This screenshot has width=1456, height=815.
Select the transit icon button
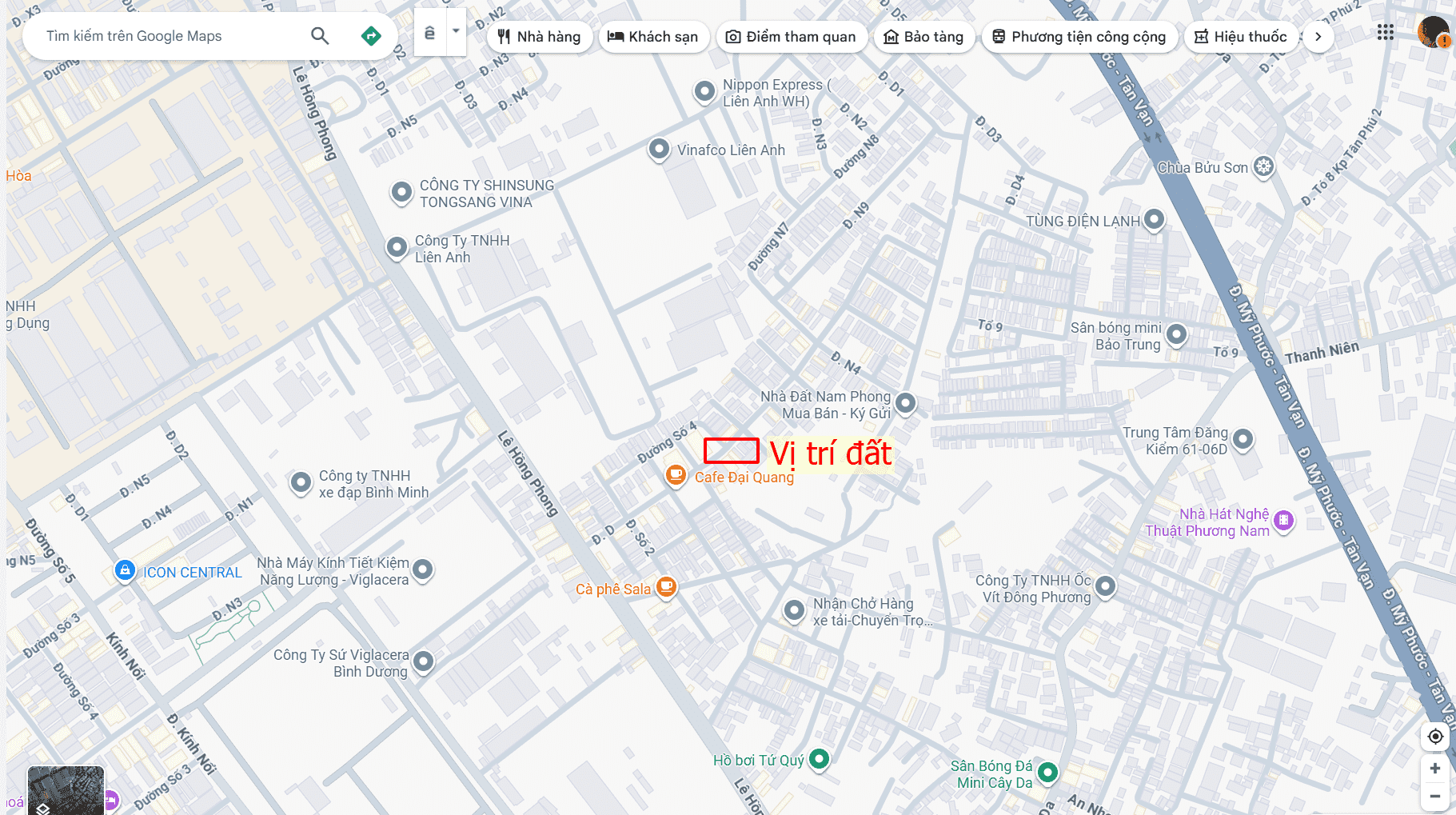(x=430, y=32)
